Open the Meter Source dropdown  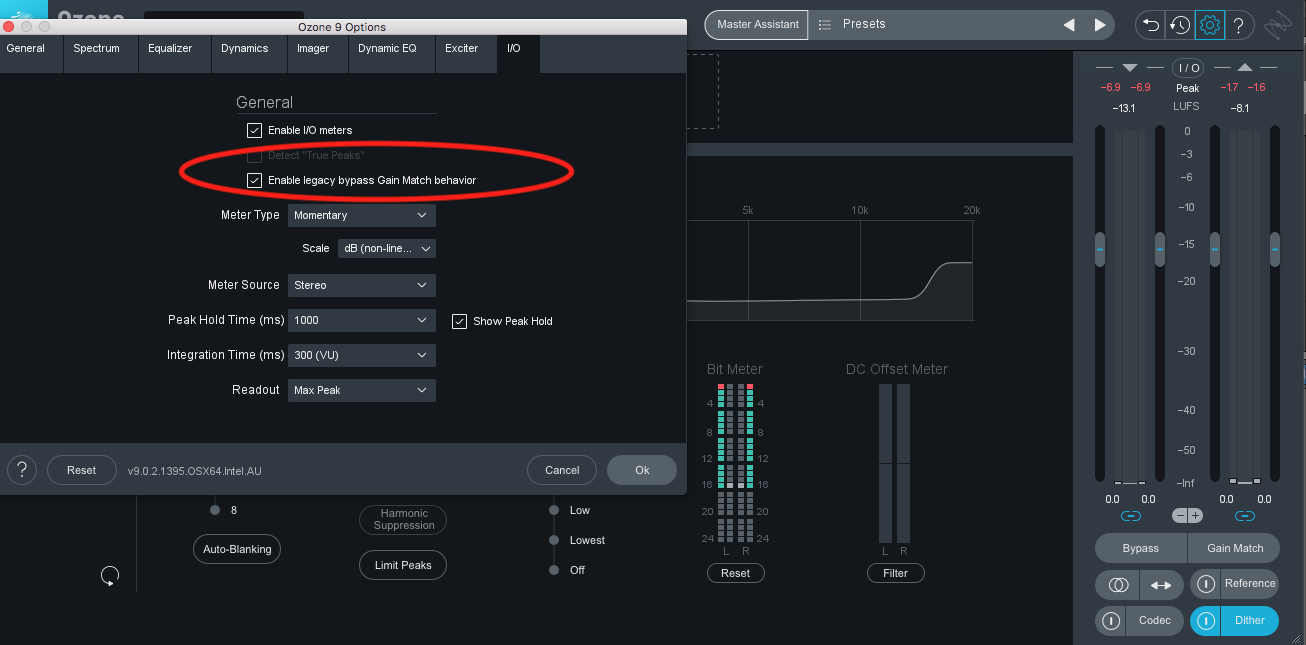click(362, 285)
